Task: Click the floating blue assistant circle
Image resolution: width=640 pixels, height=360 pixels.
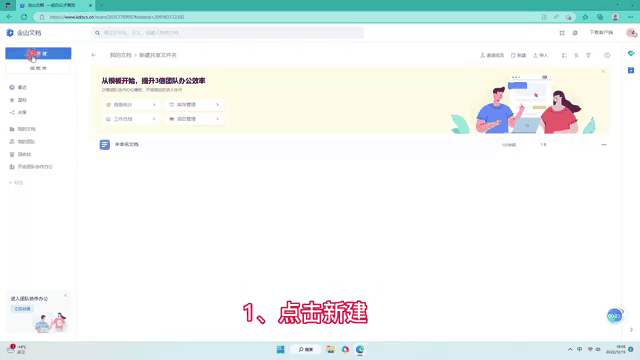Action: pos(615,316)
